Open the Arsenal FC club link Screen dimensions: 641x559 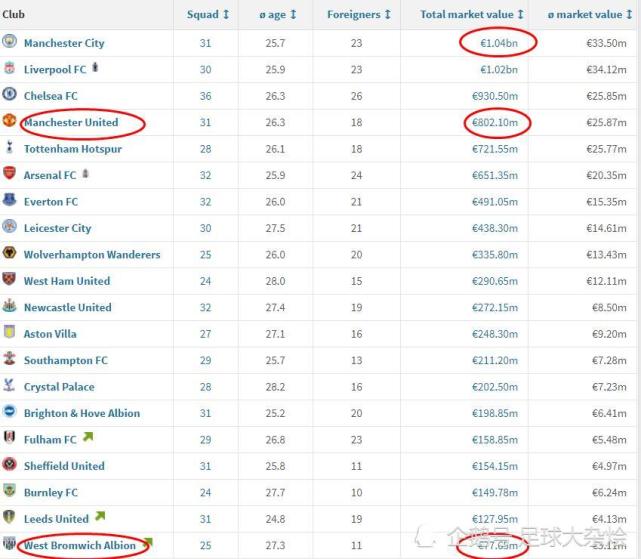point(50,175)
